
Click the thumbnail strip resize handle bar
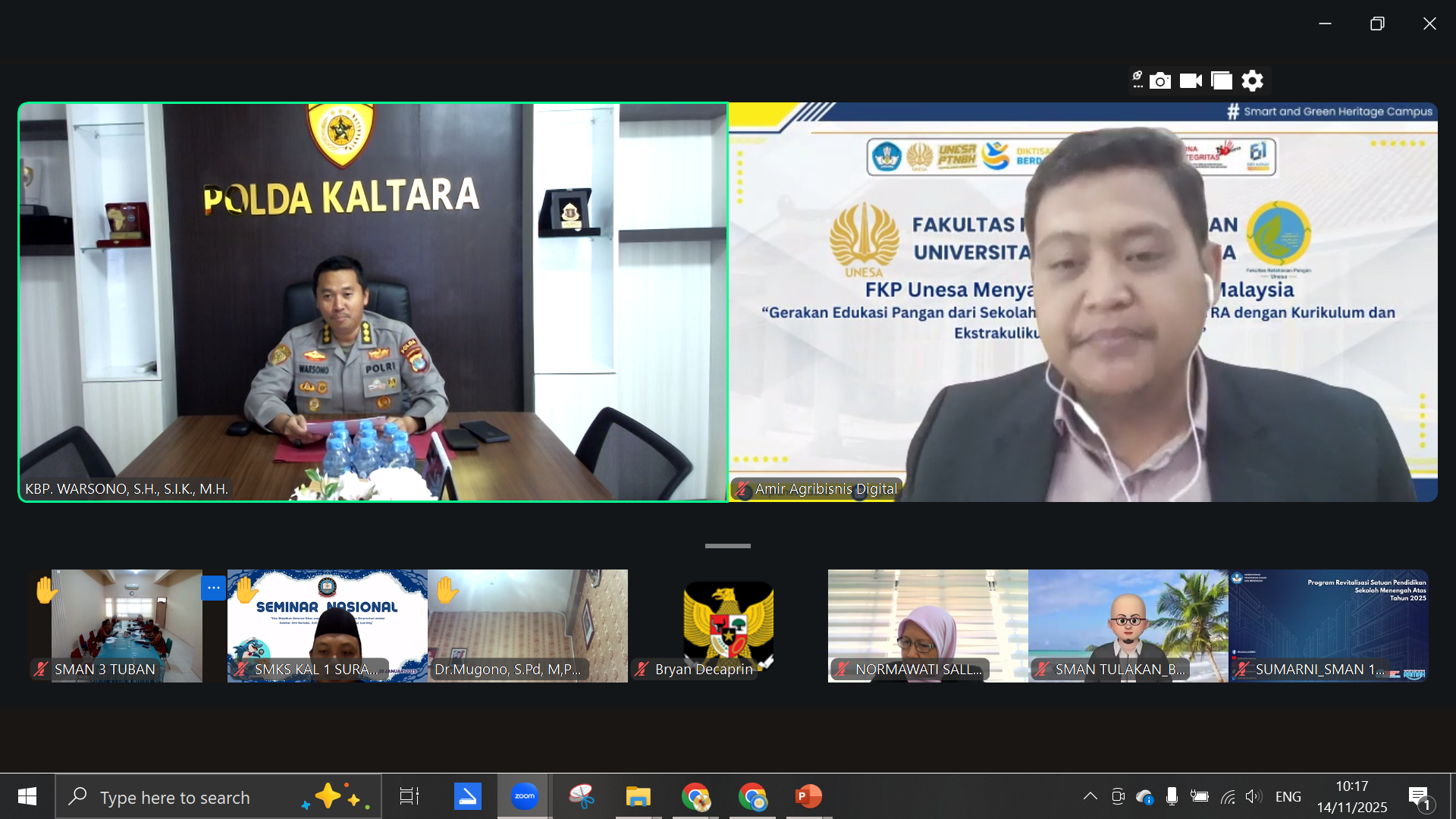(727, 546)
